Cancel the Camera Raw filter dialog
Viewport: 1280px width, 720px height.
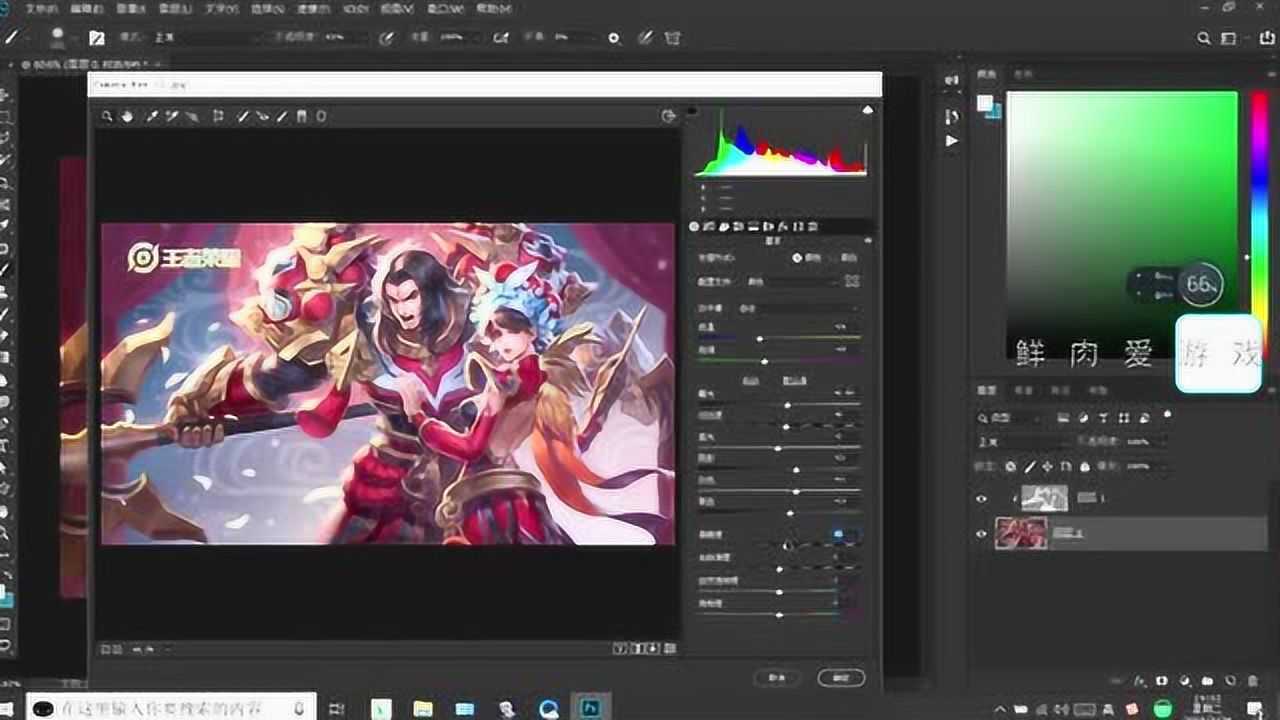pos(777,677)
